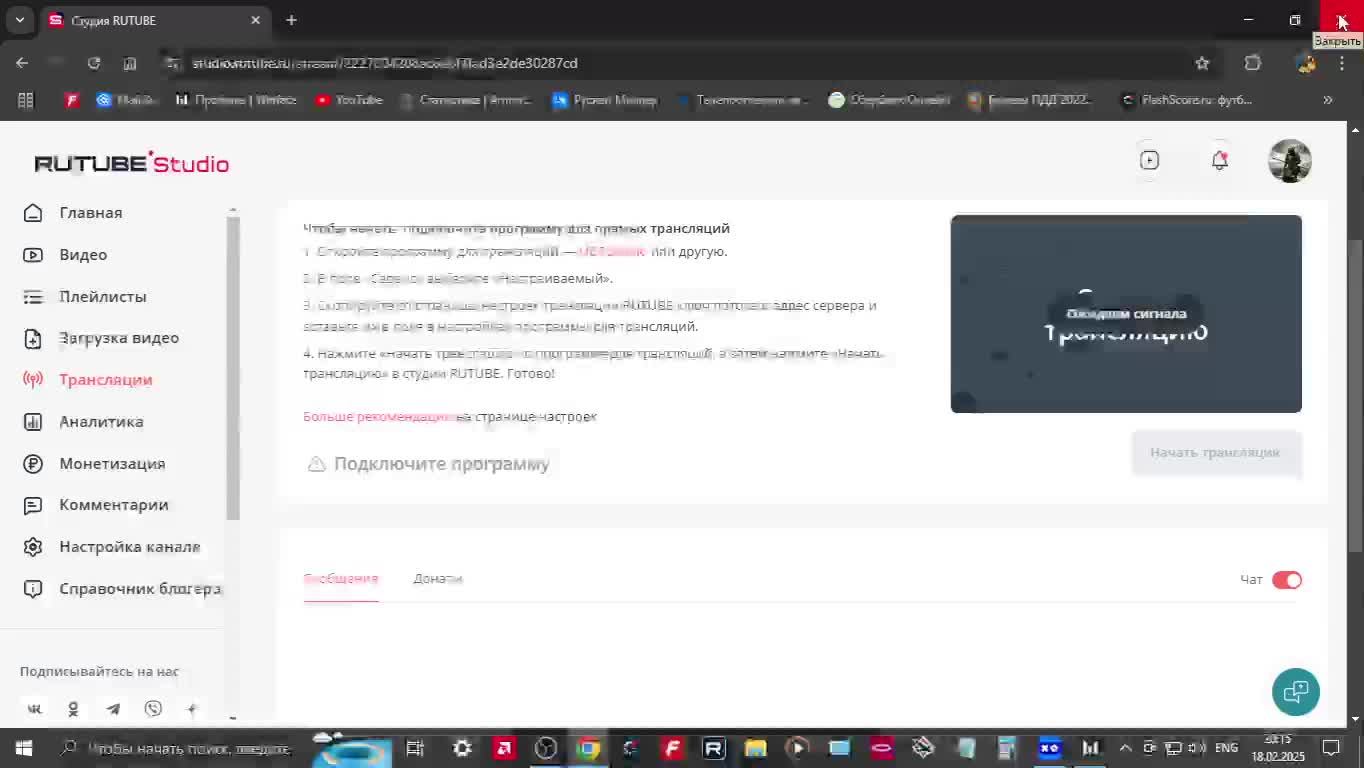Open Настройка канала in the sidebar
The height and width of the screenshot is (768, 1364).
[x=130, y=547]
